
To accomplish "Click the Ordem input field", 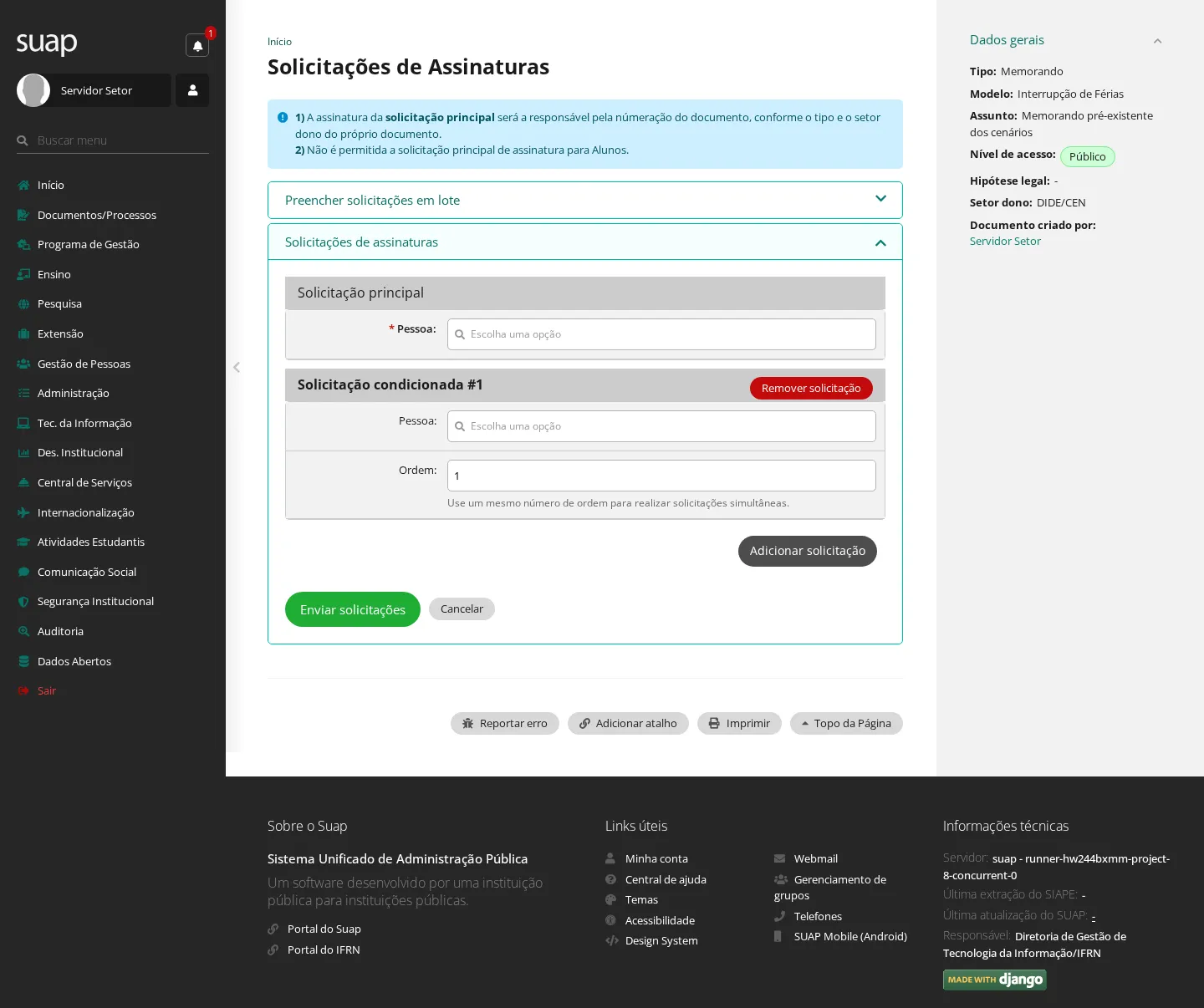I will [x=661, y=476].
